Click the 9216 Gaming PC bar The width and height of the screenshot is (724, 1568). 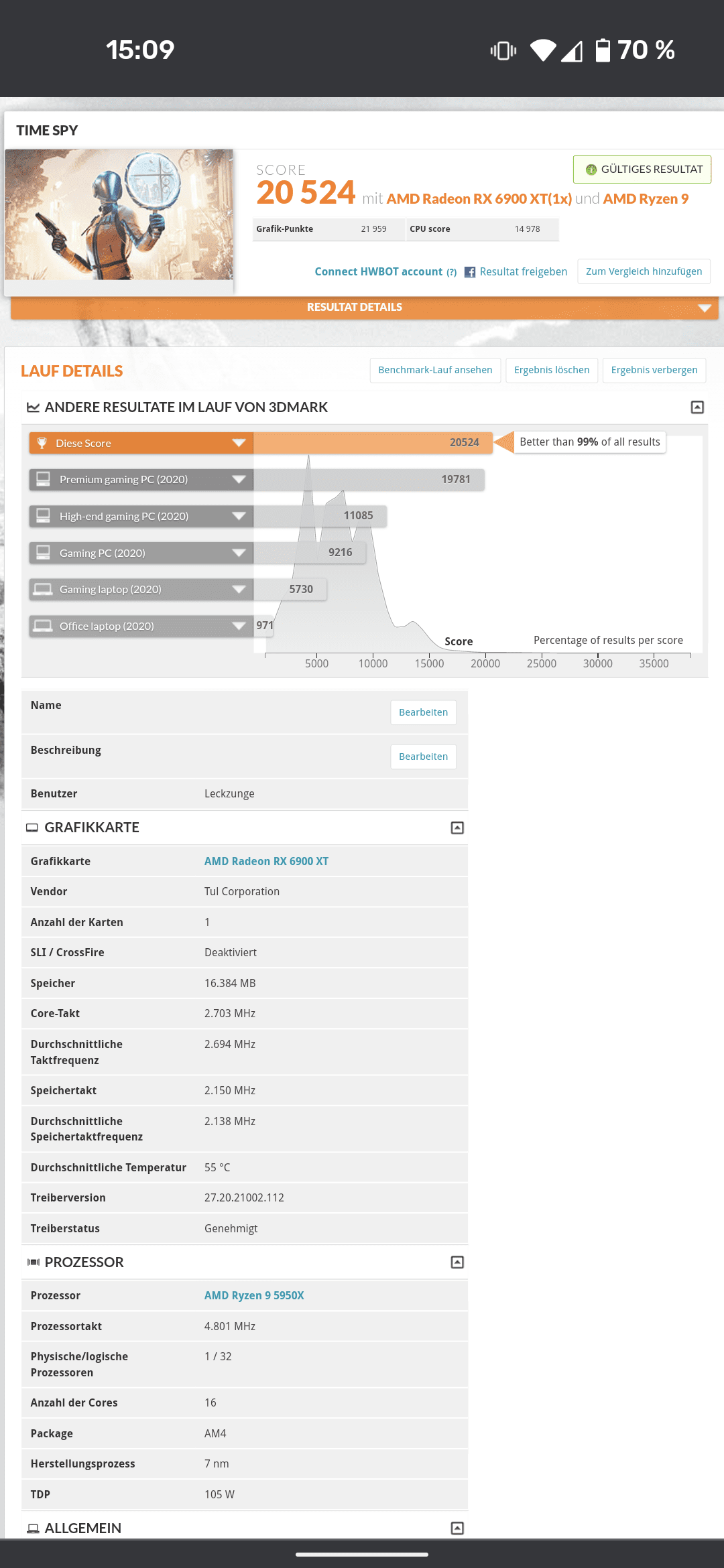(x=310, y=553)
